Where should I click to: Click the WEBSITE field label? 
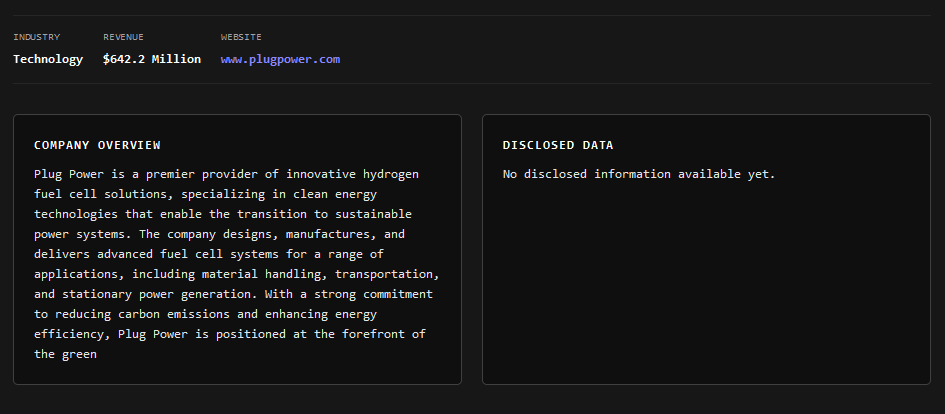pos(241,37)
